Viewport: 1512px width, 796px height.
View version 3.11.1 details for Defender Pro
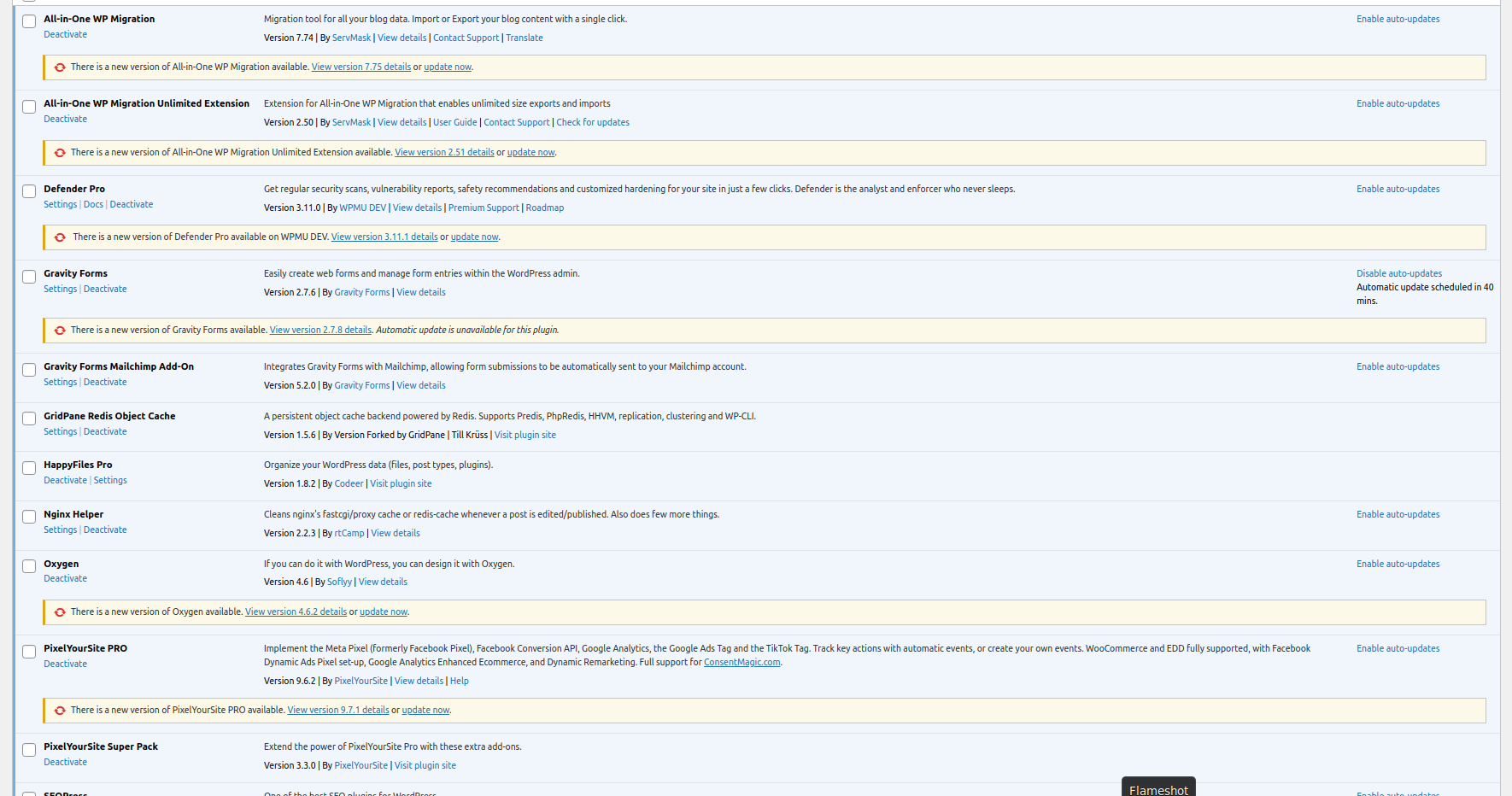pos(384,237)
